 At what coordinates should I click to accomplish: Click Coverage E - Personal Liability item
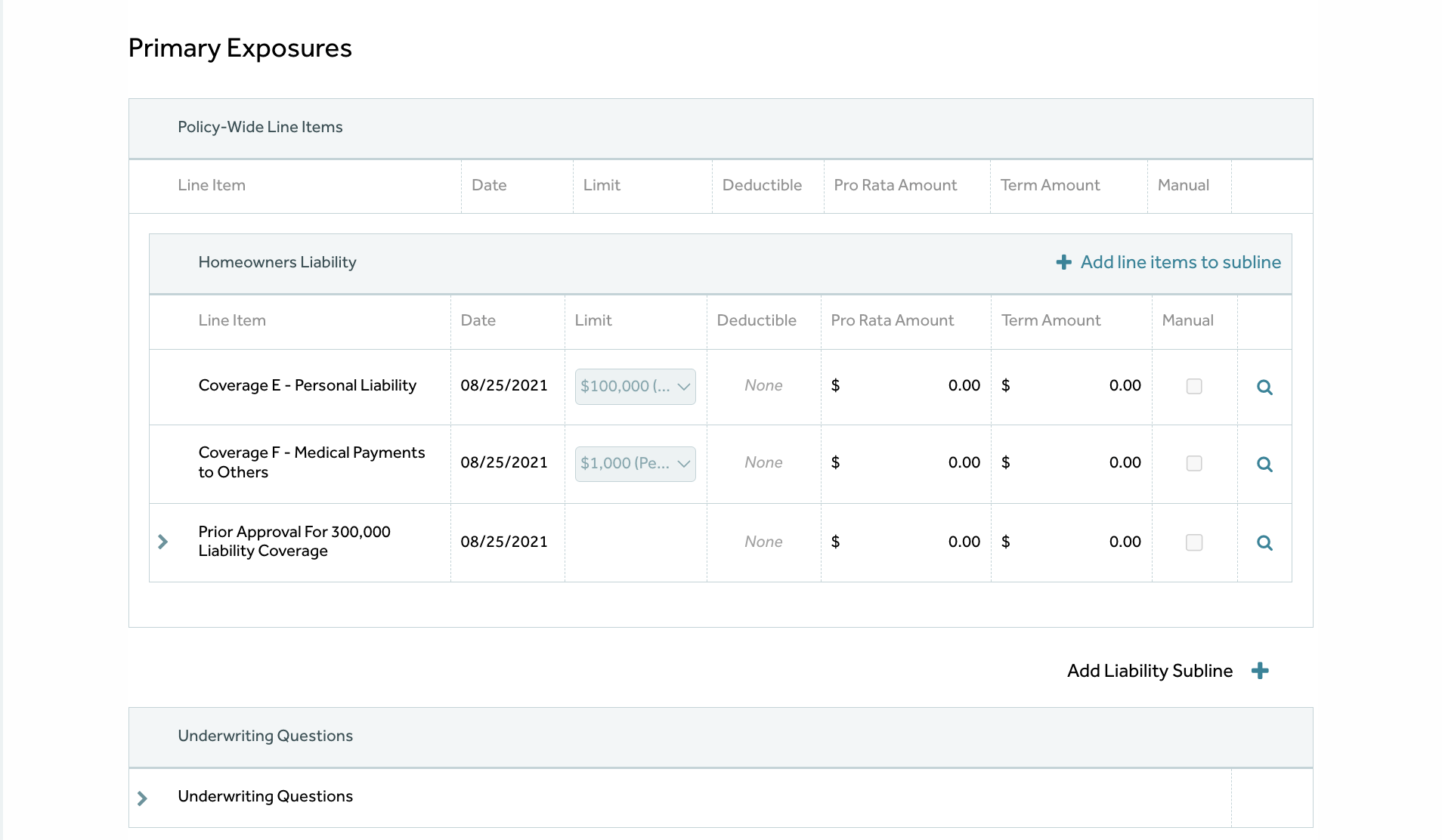click(308, 385)
